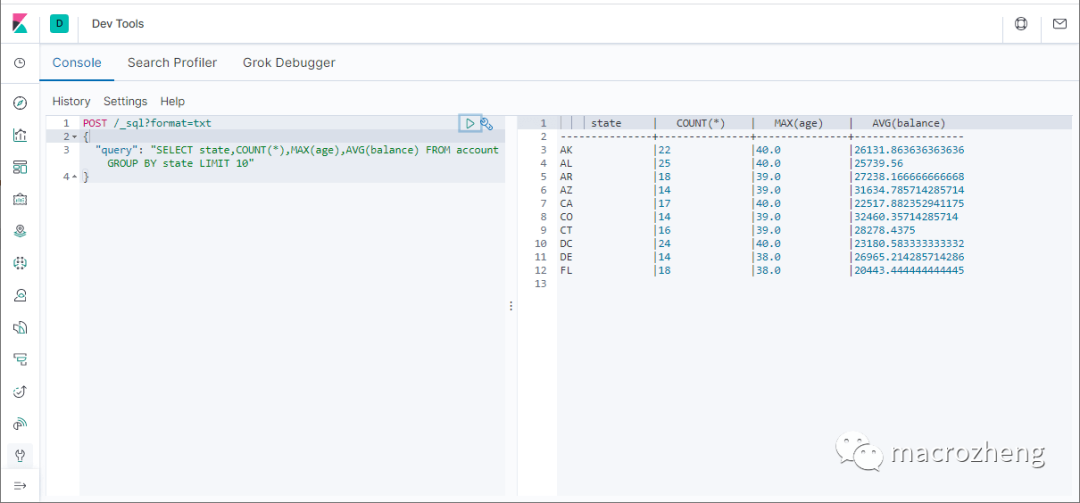Open Dev Tools wrench icon in sidebar
This screenshot has width=1080, height=503.
pyautogui.click(x=19, y=455)
